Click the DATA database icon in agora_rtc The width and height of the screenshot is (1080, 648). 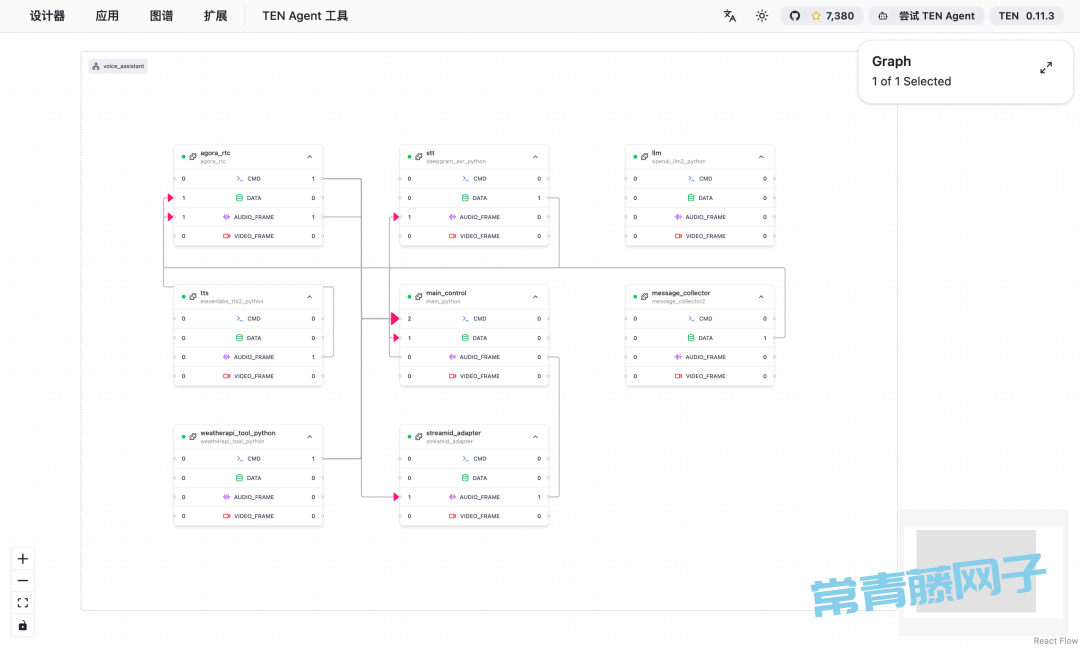click(240, 198)
